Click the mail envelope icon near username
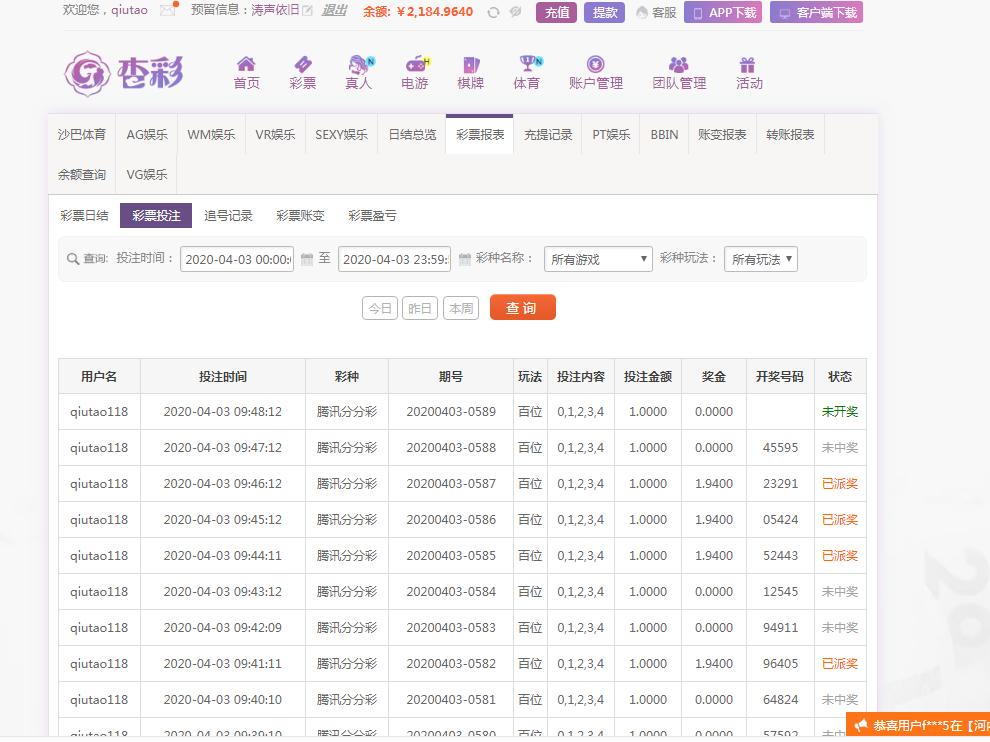Screen dimensions: 990x742 168,11
